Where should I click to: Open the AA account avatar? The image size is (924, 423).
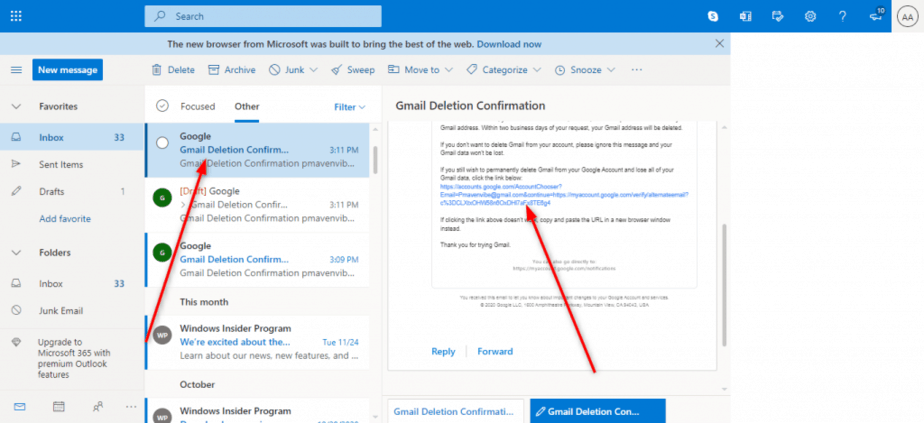point(907,16)
